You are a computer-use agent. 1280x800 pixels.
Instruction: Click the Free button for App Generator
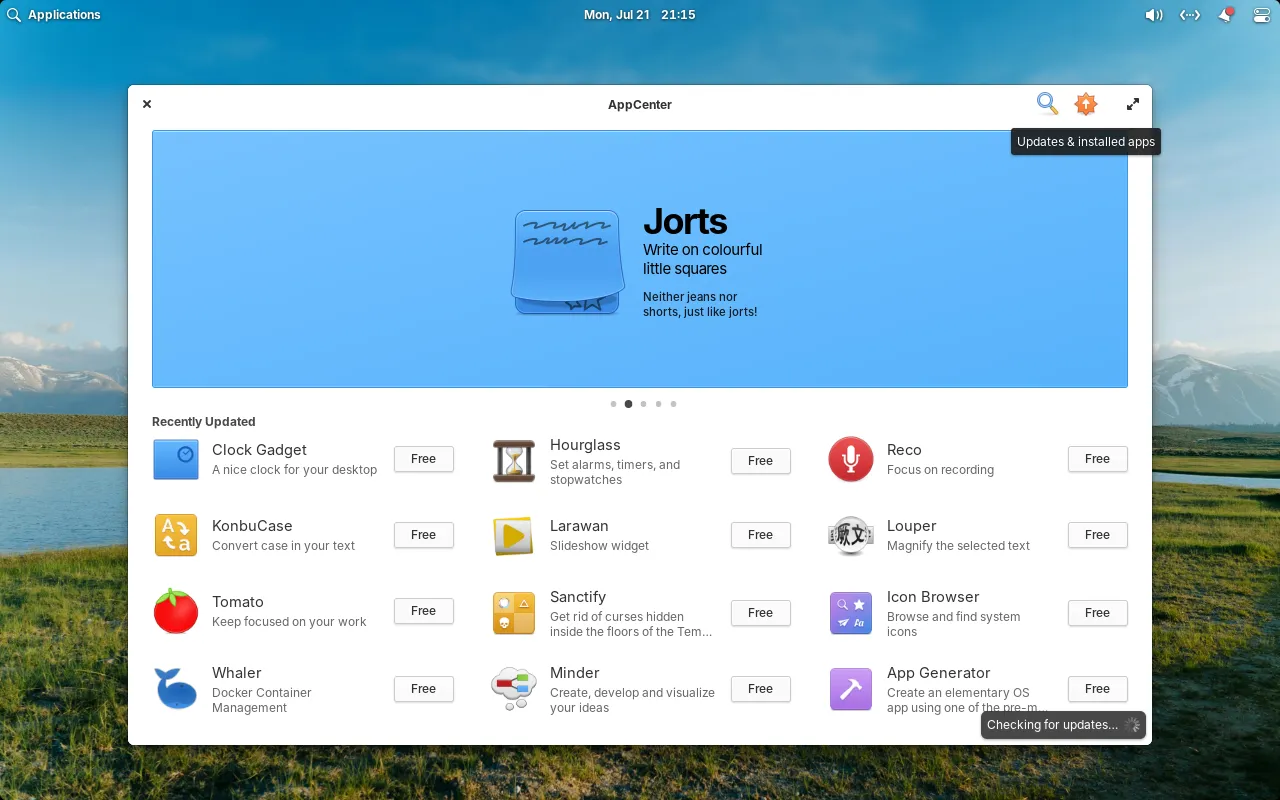pos(1097,689)
